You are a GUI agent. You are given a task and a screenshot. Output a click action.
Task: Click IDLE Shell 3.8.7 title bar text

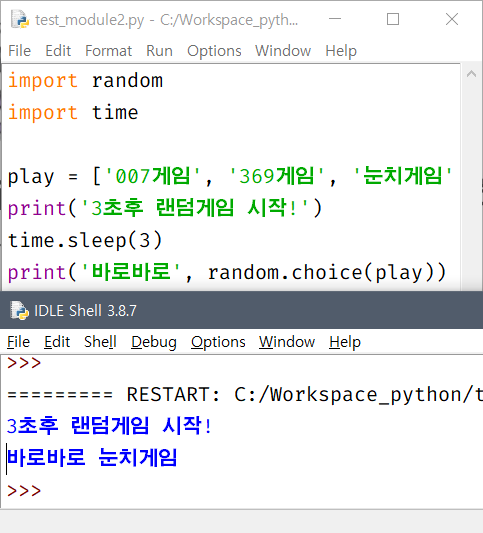tap(85, 311)
